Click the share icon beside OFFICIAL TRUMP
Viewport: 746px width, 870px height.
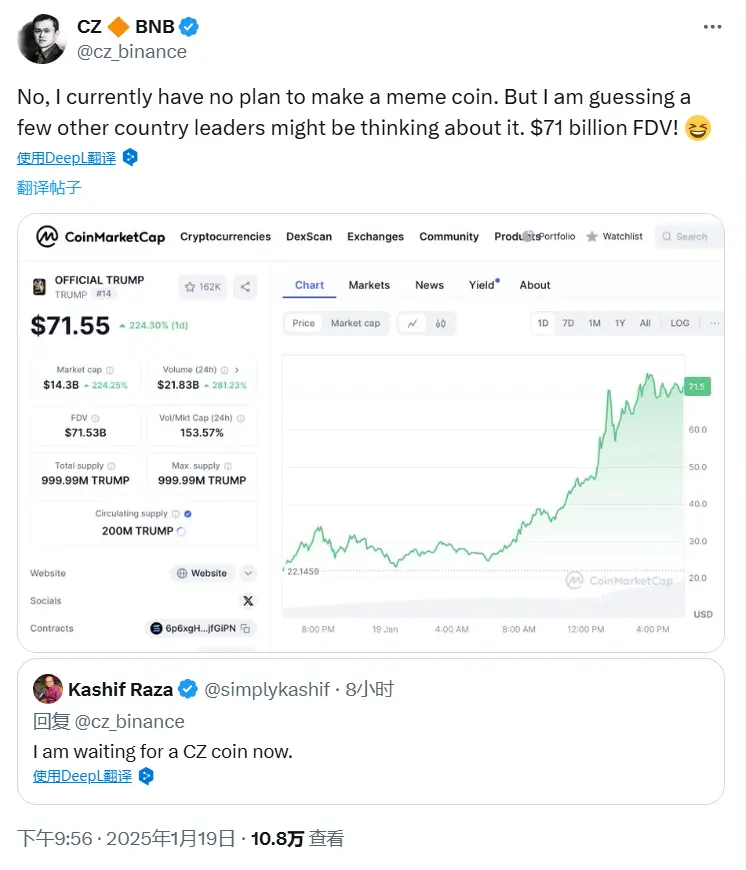pyautogui.click(x=245, y=287)
